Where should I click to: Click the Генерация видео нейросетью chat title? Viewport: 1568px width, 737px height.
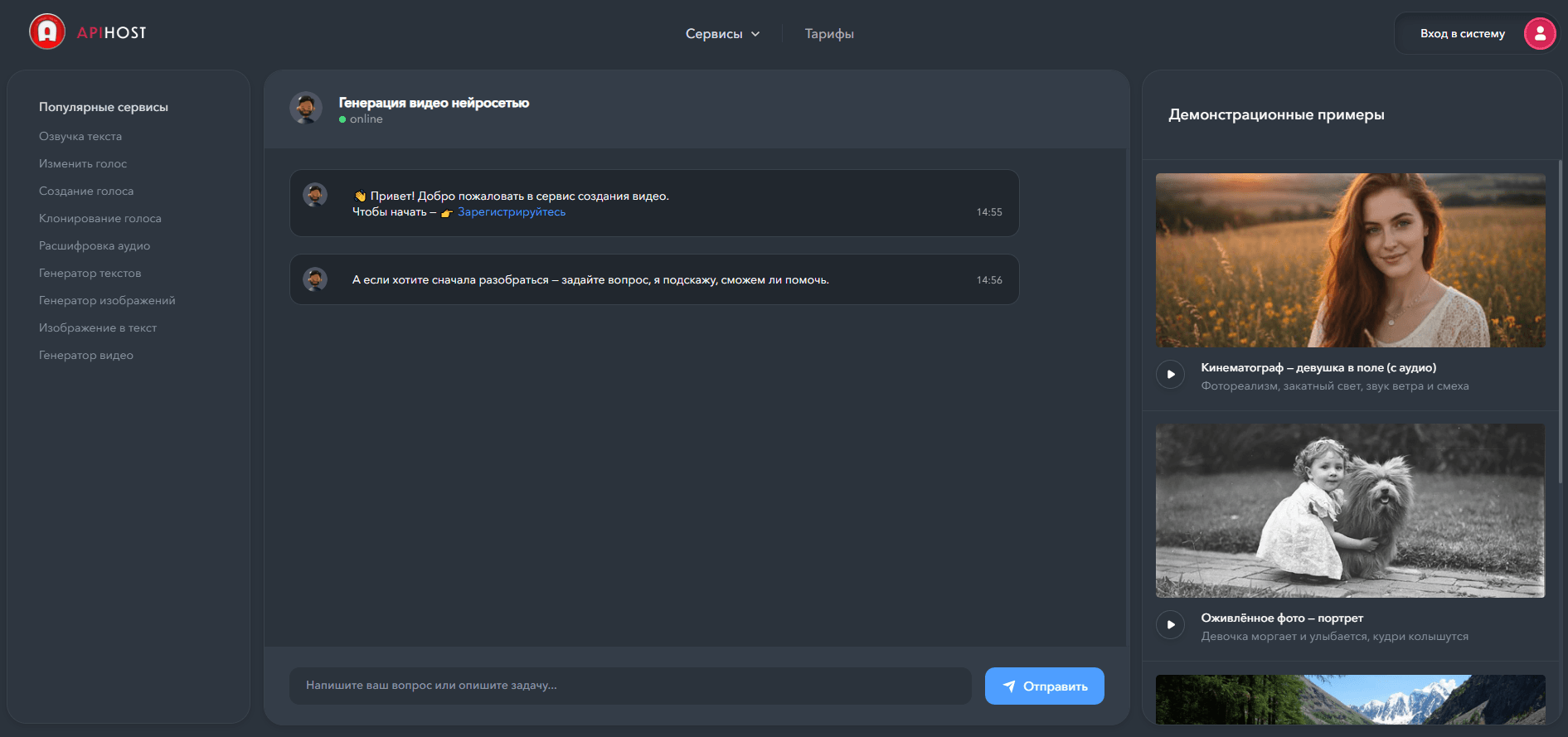[x=434, y=103]
